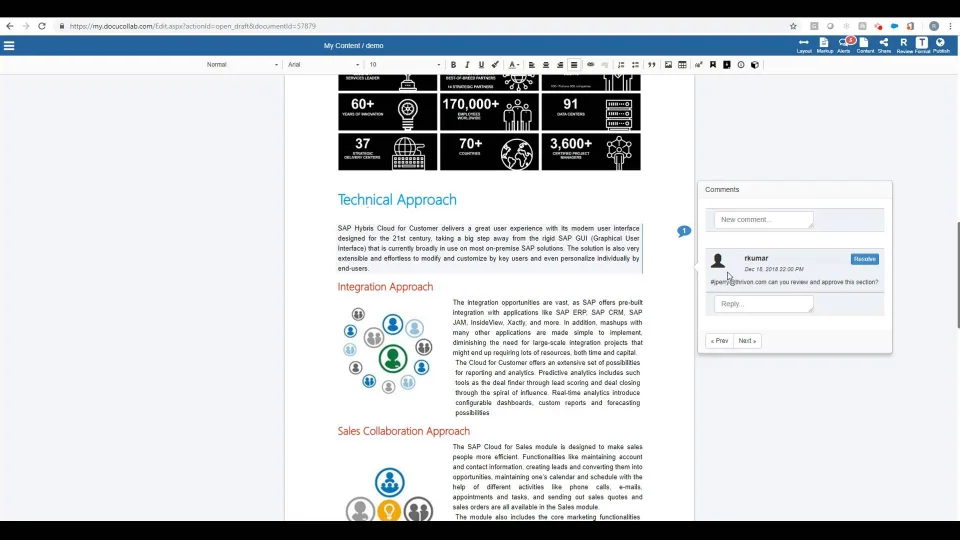Click the browser back arrow
The height and width of the screenshot is (540, 960).
(x=10, y=26)
